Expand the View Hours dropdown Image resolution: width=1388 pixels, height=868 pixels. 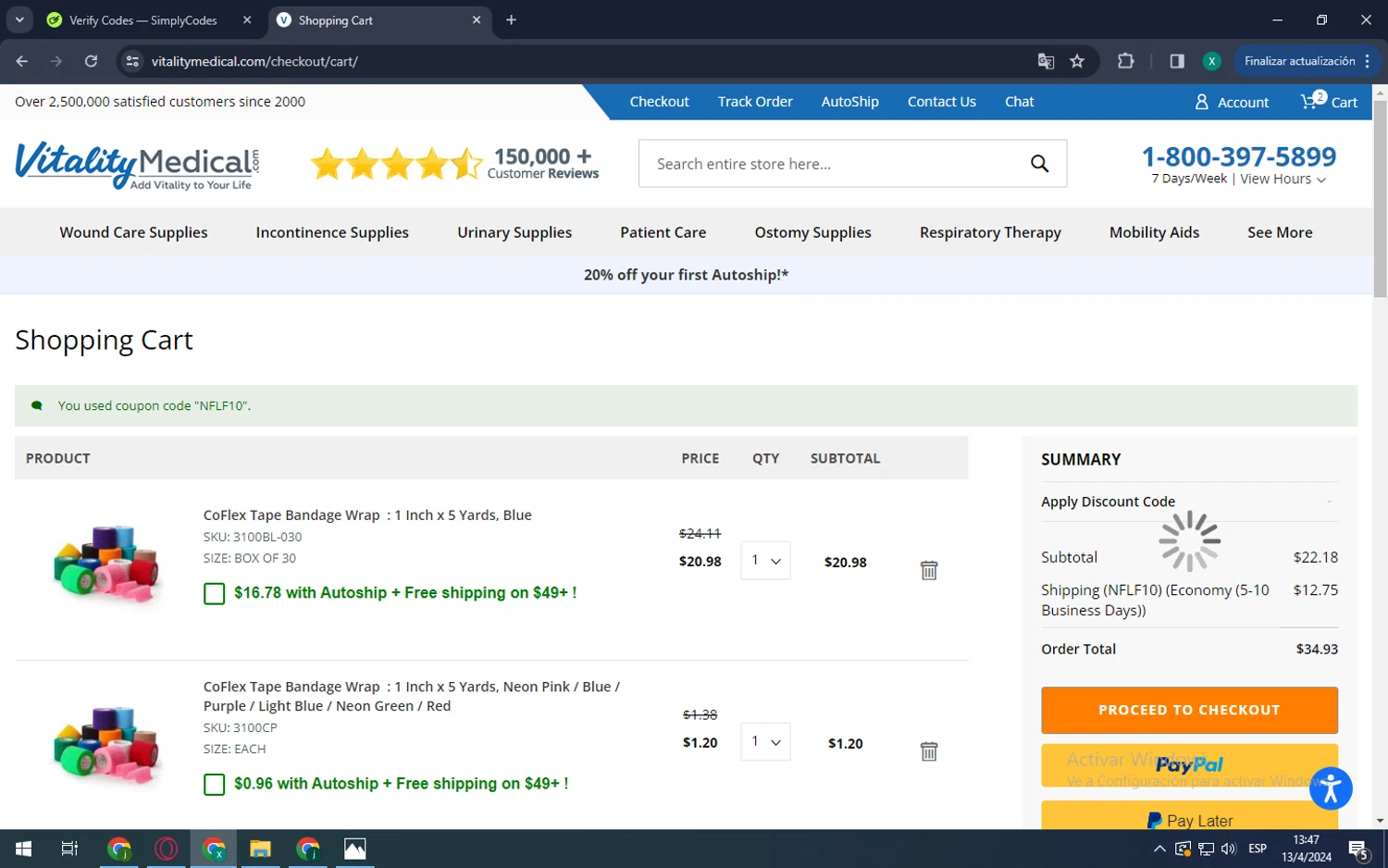[1283, 180]
